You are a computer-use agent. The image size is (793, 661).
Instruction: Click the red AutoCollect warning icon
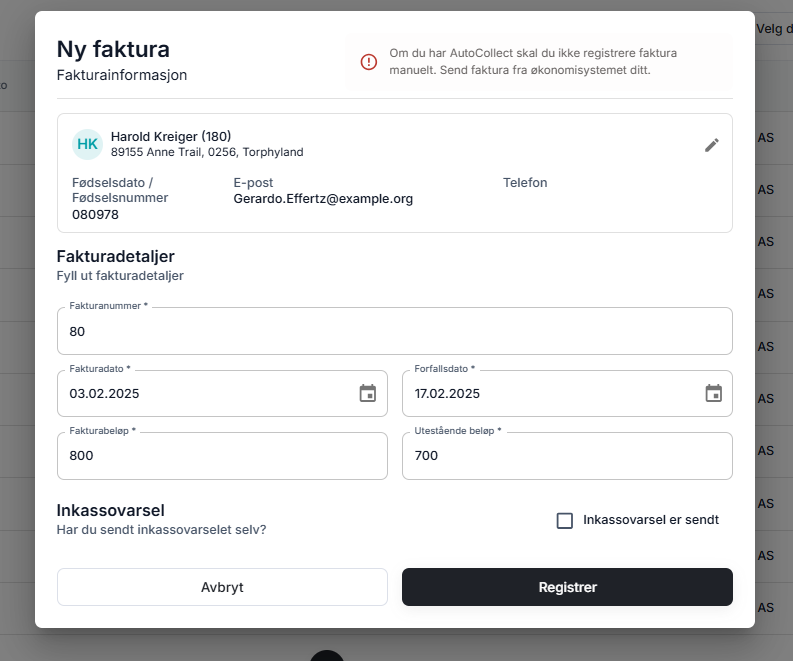pyautogui.click(x=369, y=62)
